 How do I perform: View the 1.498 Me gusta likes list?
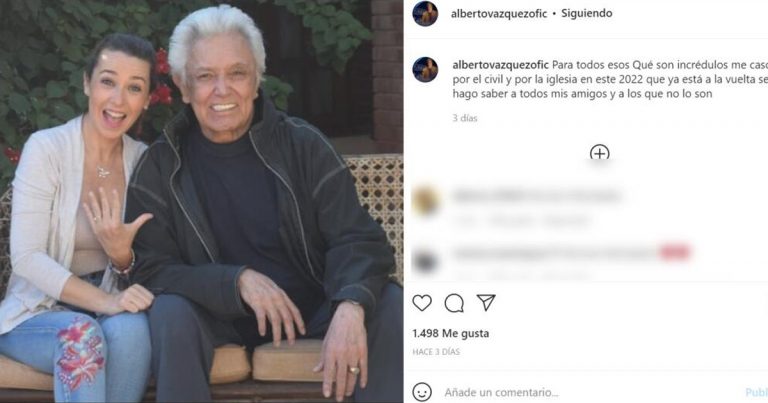[x=451, y=333]
